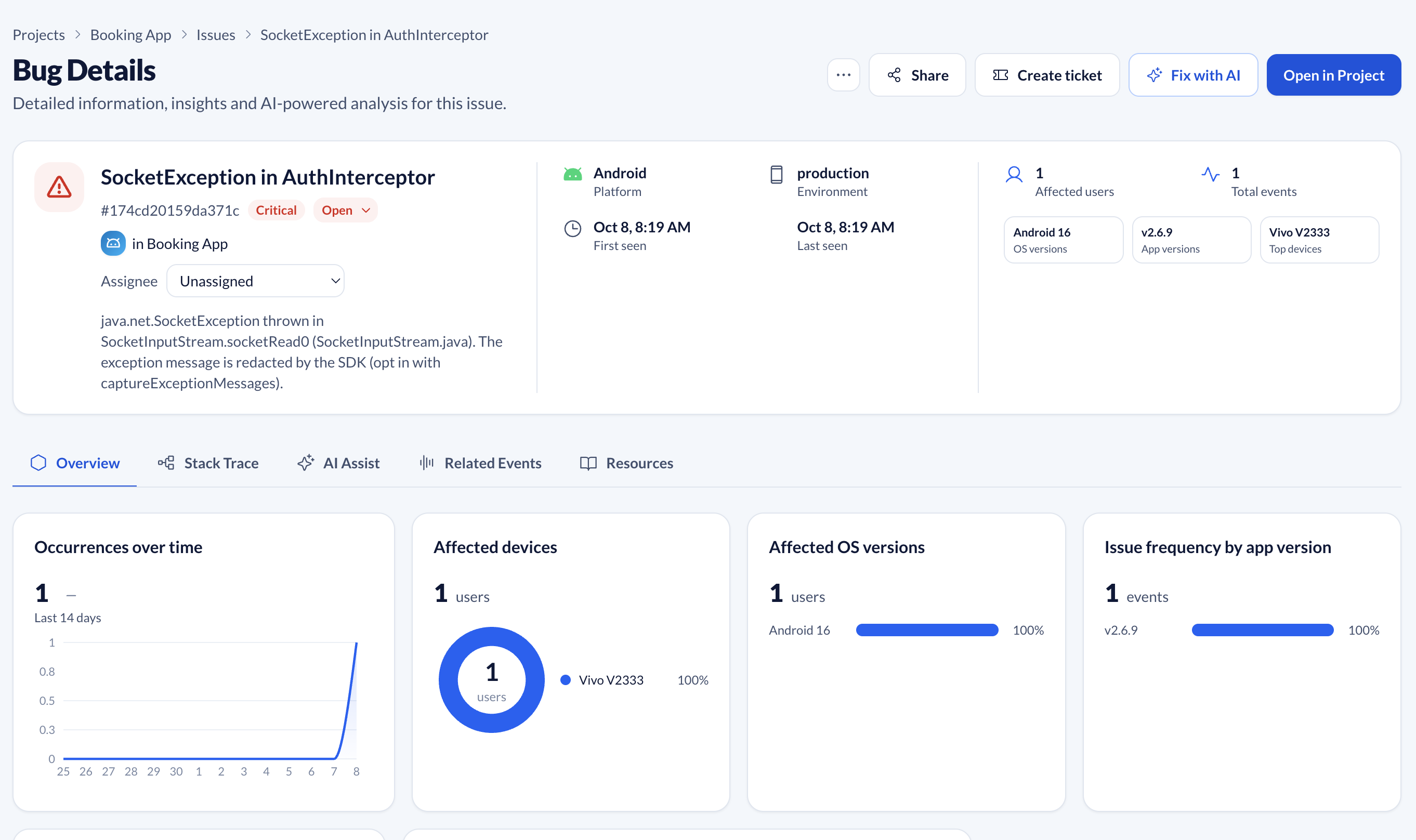The width and height of the screenshot is (1416, 840).
Task: Switch to the Overview tab
Action: (x=75, y=463)
